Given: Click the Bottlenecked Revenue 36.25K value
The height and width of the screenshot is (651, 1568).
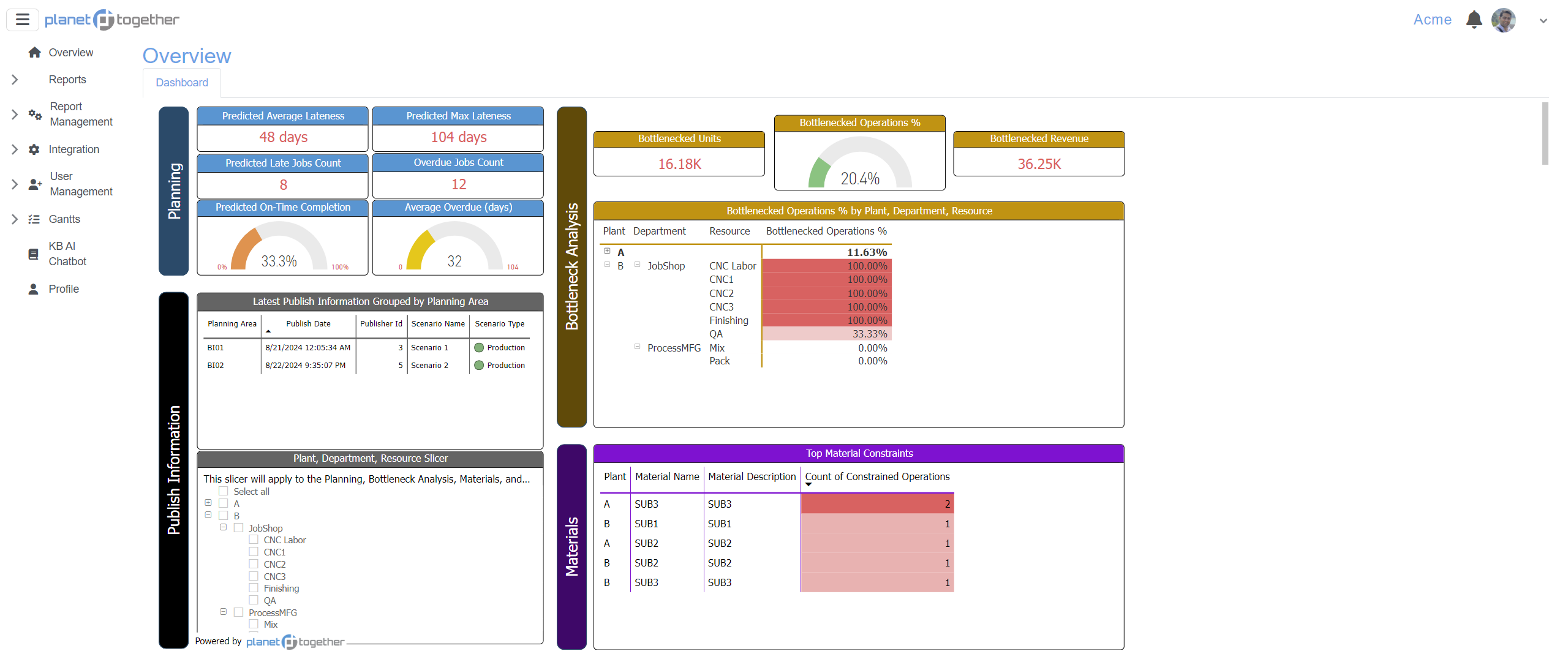Looking at the screenshot, I should [x=1039, y=164].
